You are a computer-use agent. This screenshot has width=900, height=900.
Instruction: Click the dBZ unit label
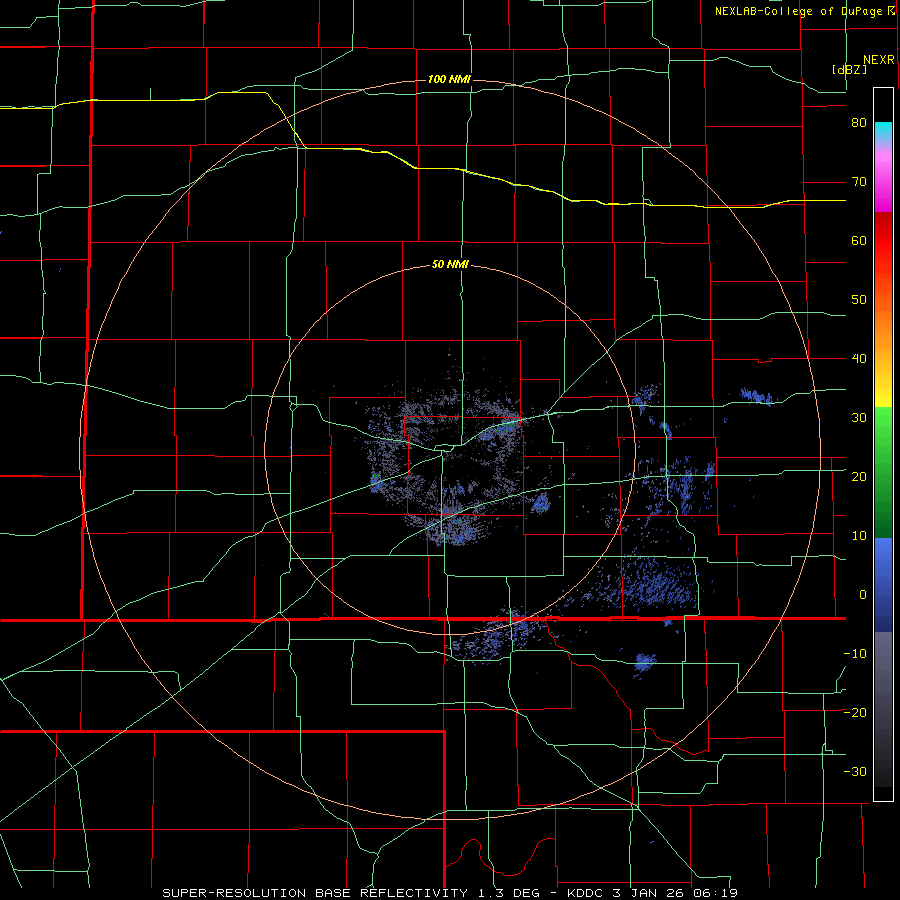point(849,70)
